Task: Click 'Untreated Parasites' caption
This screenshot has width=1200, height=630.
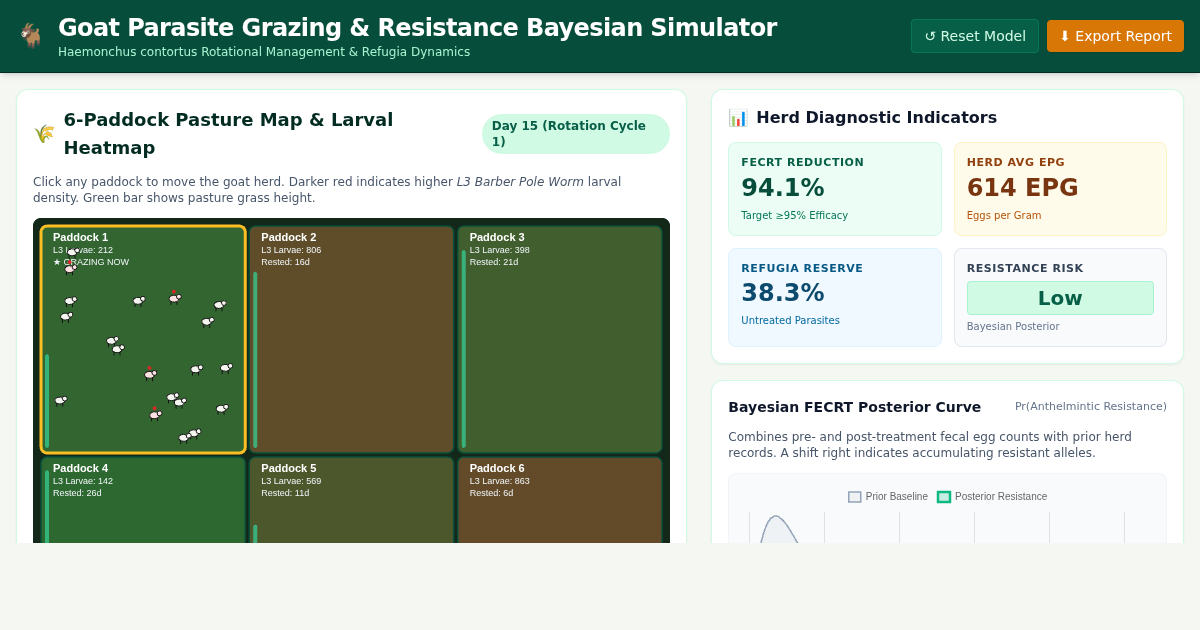Action: pos(790,320)
